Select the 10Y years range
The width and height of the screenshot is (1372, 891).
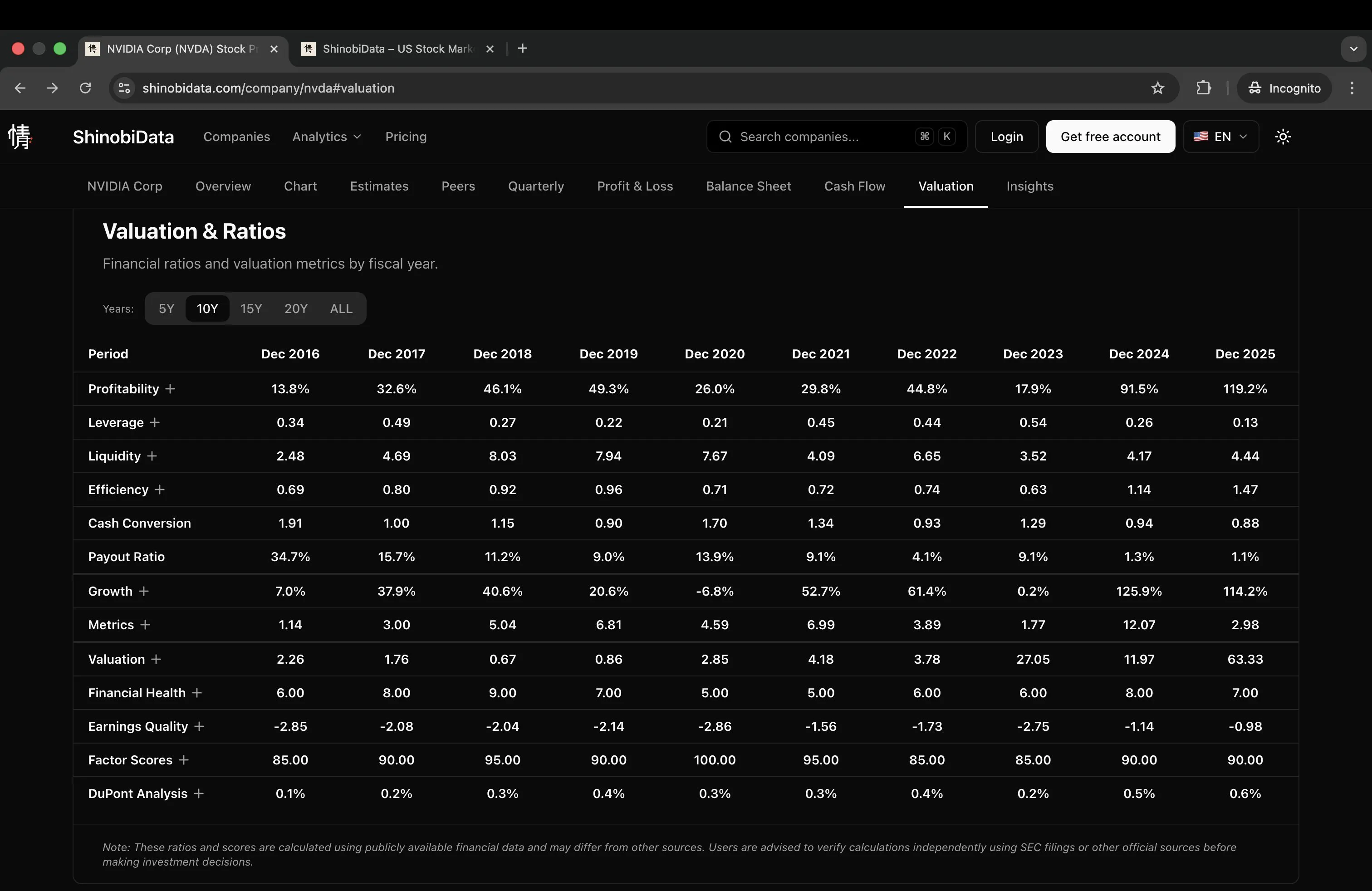click(207, 308)
